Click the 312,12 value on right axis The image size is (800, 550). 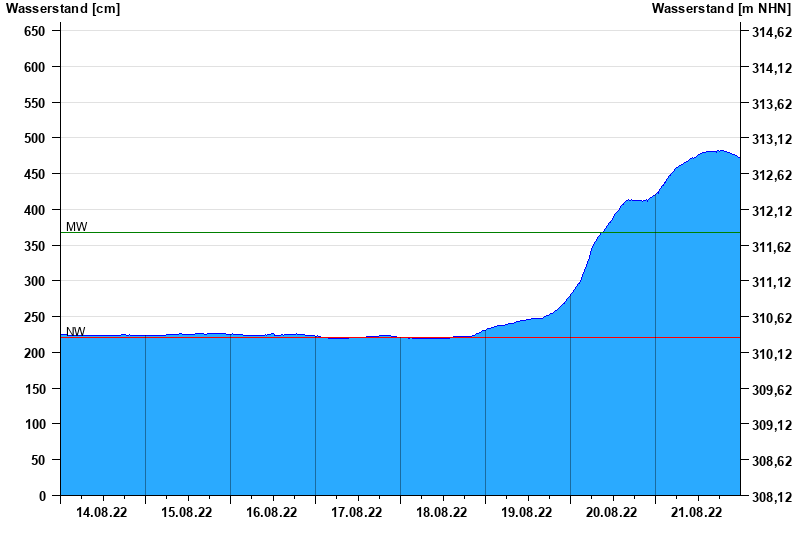(x=772, y=211)
